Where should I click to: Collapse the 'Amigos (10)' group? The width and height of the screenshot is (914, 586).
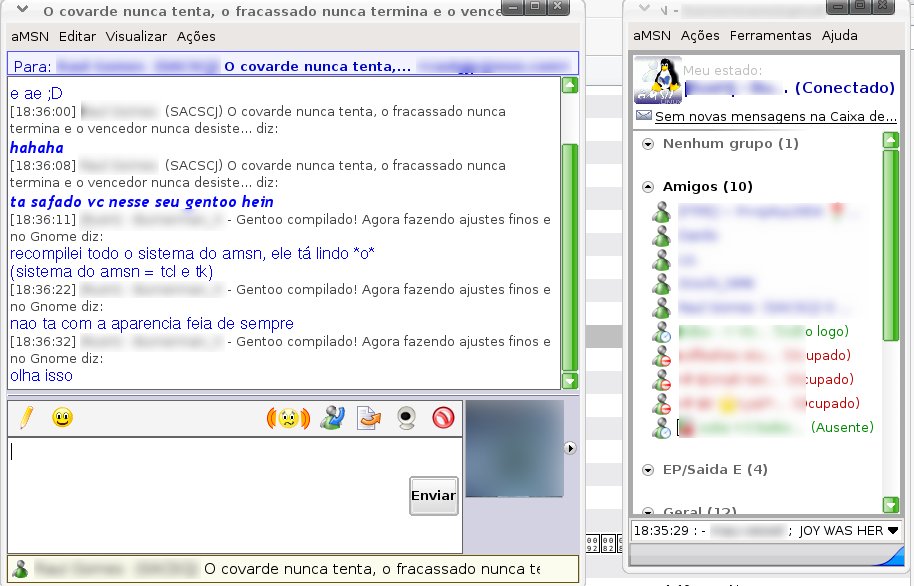click(x=648, y=187)
